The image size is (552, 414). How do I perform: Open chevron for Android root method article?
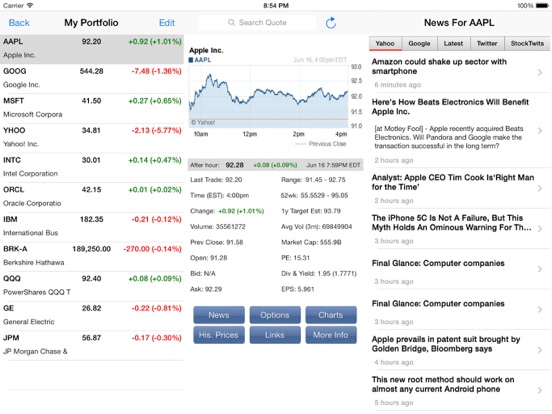[540, 390]
